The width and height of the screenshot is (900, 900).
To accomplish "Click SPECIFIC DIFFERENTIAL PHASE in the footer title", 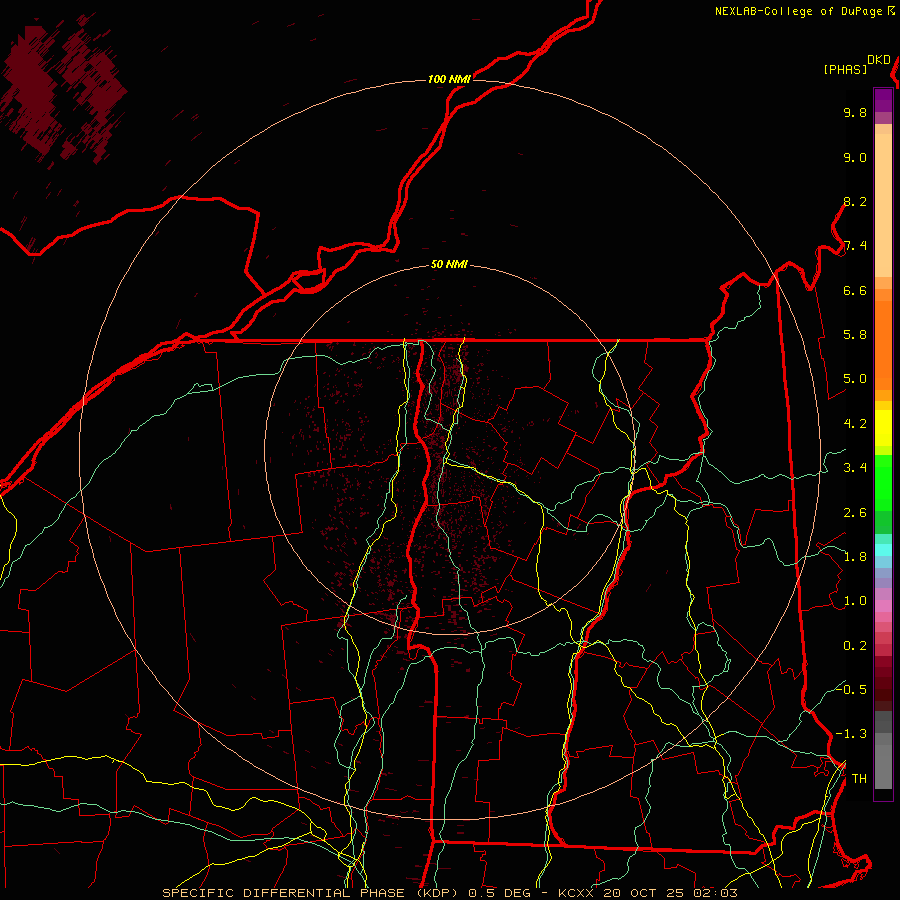I will (284, 893).
